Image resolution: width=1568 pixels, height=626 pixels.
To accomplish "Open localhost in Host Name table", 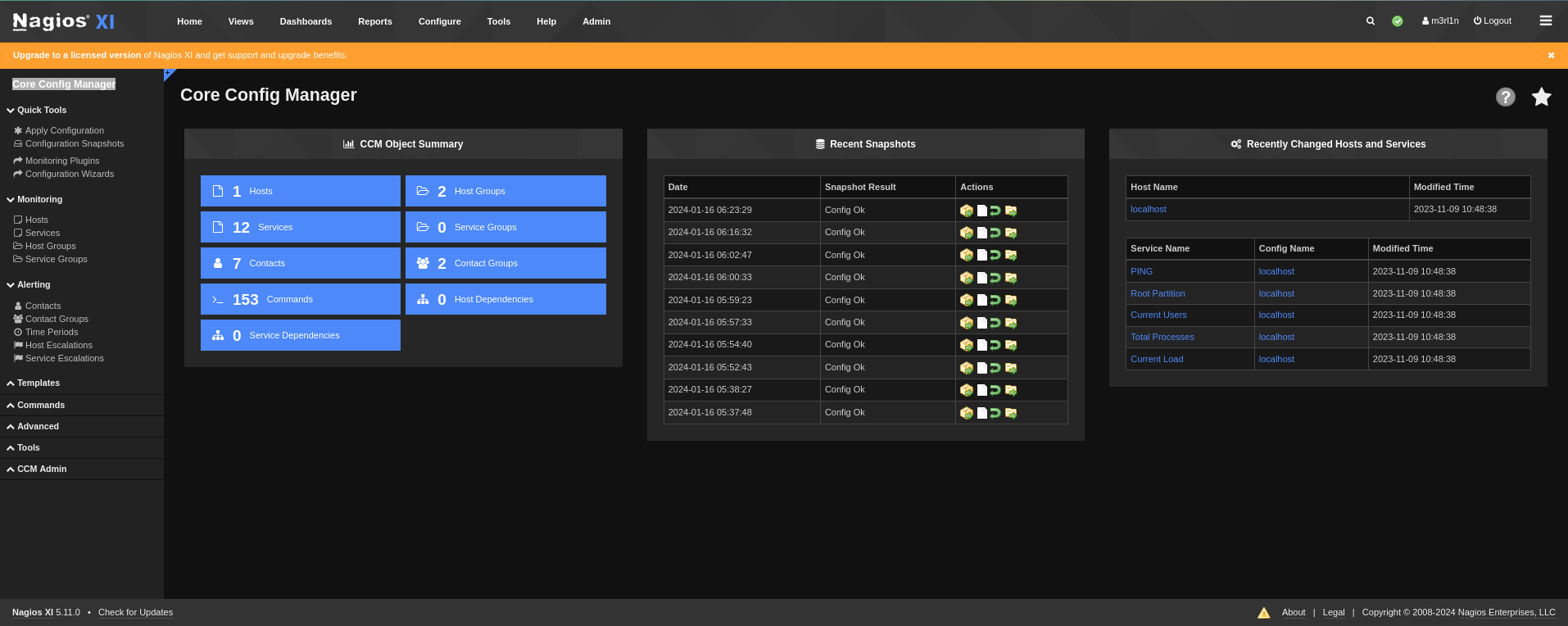I will pyautogui.click(x=1149, y=209).
